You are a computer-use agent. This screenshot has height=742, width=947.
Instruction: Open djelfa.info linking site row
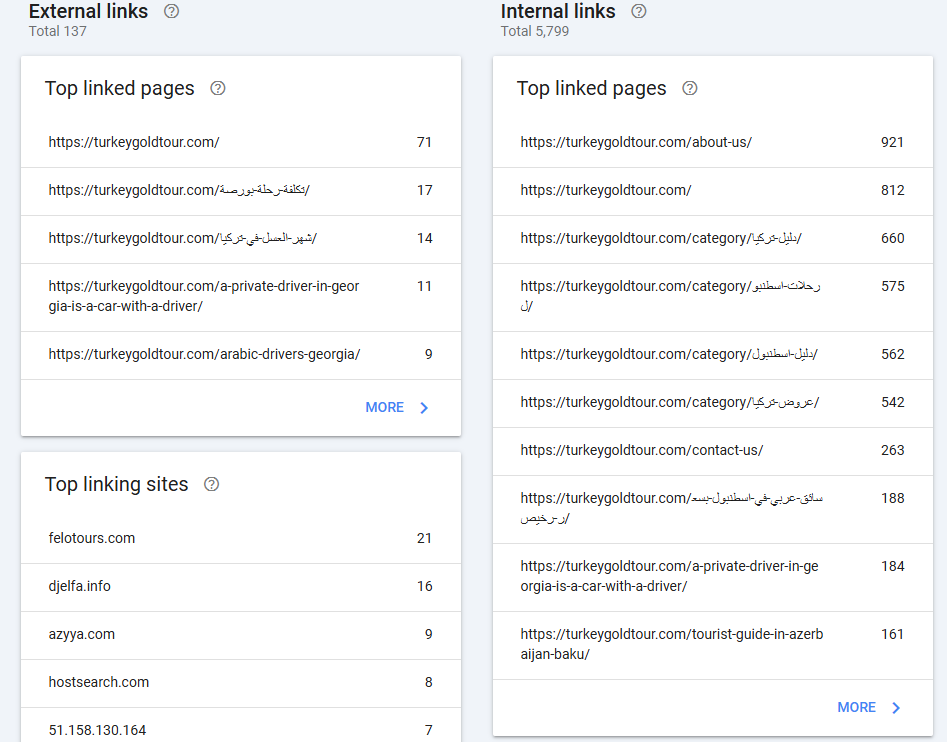[241, 587]
